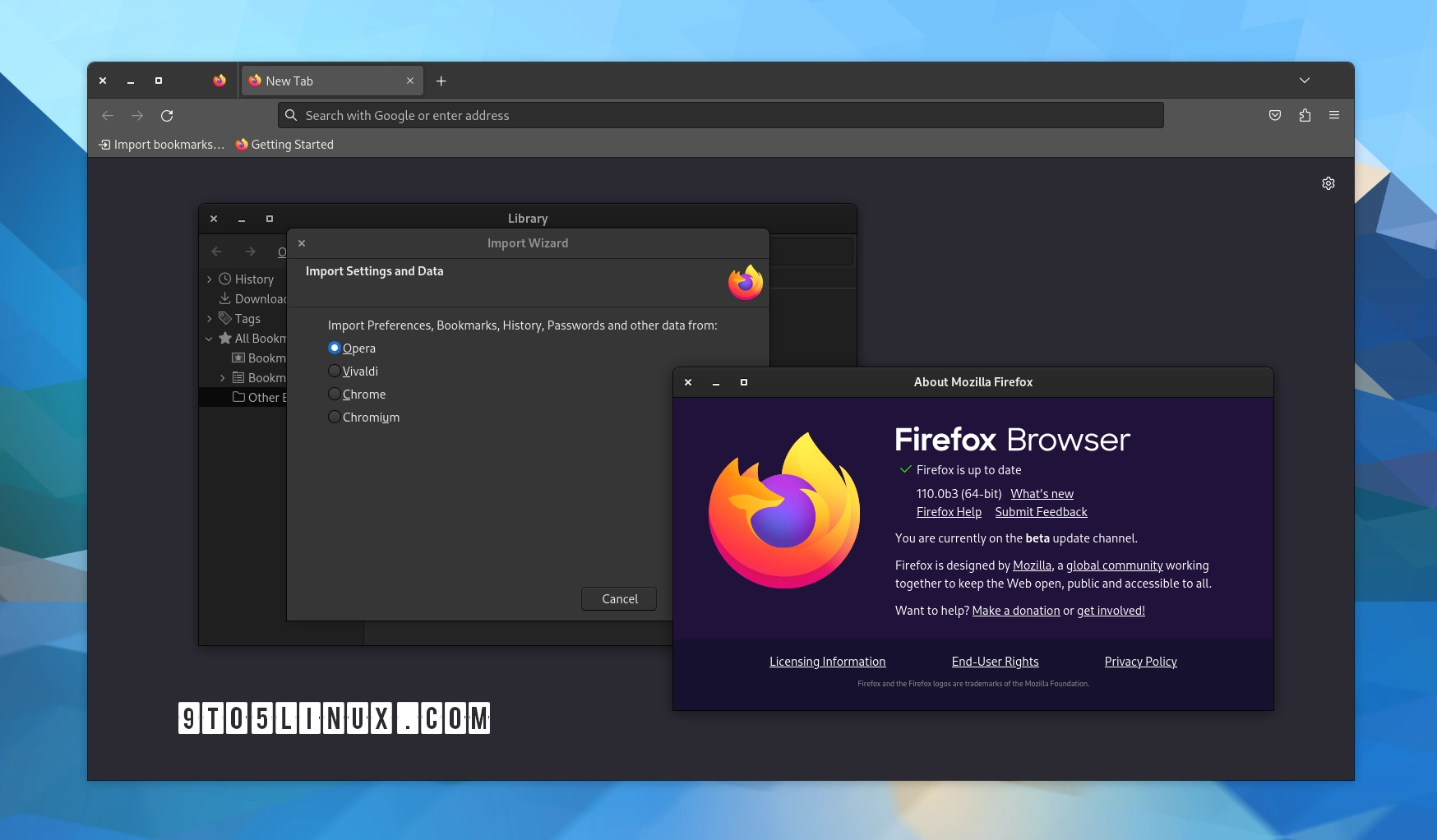Click the Pocket save icon
This screenshot has height=840, width=1437.
pyautogui.click(x=1274, y=115)
